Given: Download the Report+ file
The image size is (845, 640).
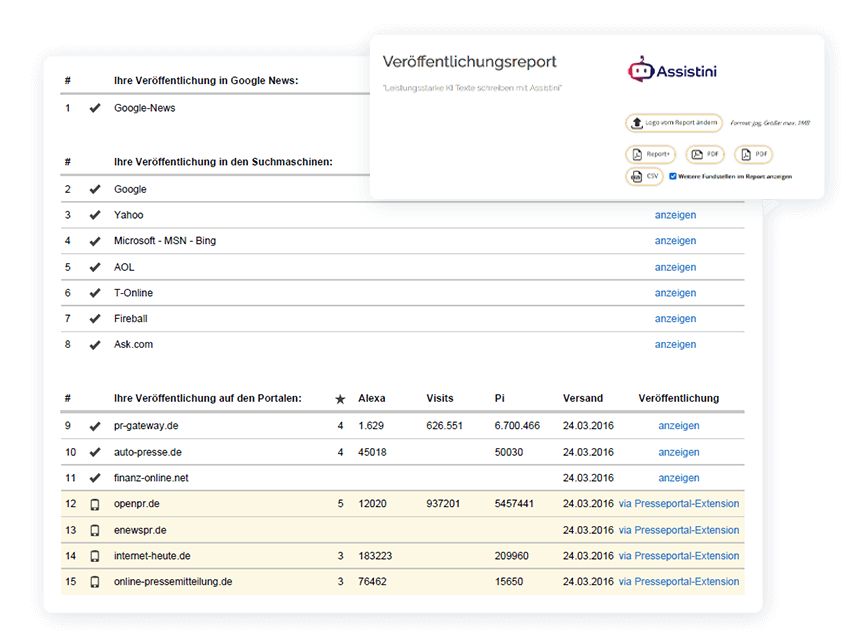Looking at the screenshot, I should click(x=650, y=155).
